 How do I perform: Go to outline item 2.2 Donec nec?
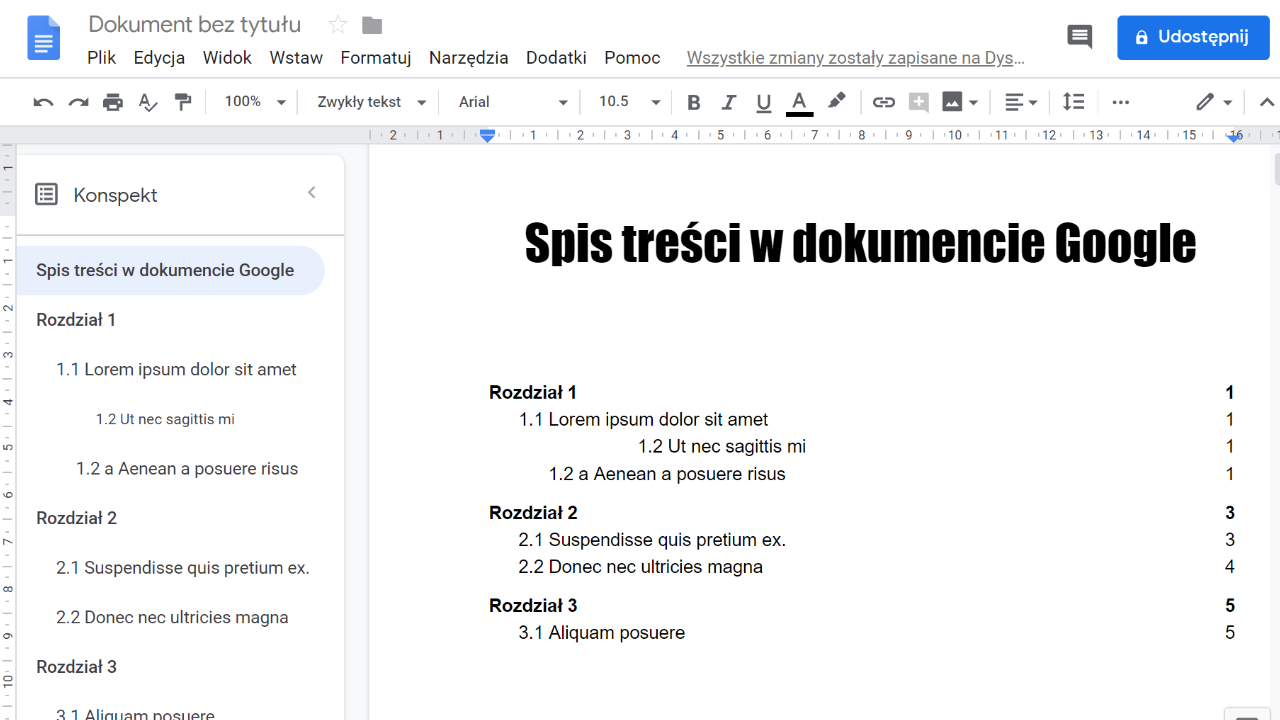(x=172, y=617)
